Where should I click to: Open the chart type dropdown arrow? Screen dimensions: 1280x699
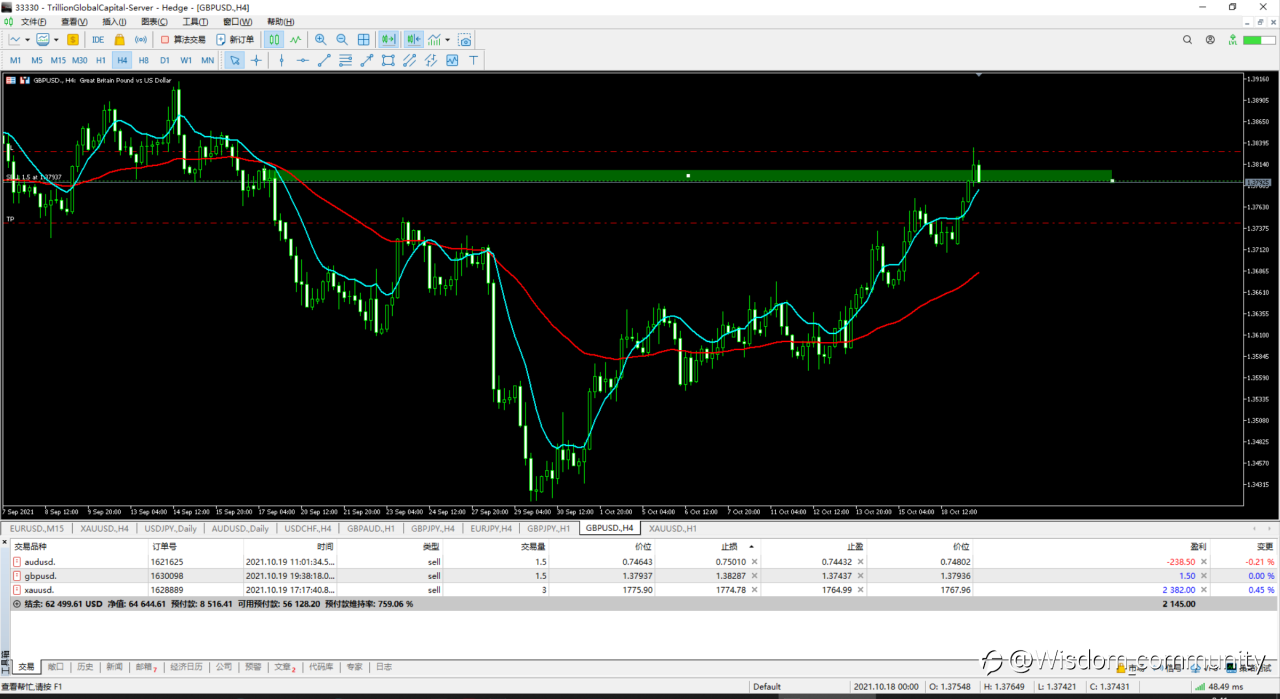[28, 40]
